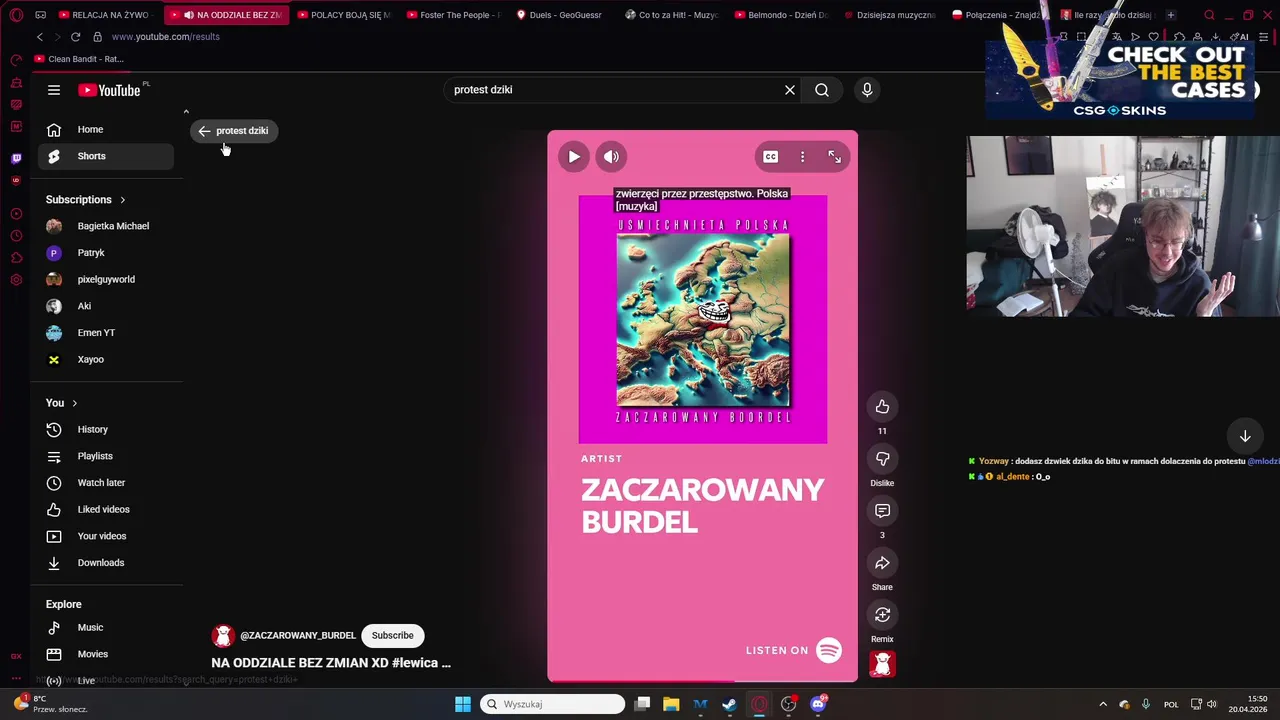This screenshot has width=1280, height=720.
Task: Mute the Short's volume
Action: [611, 157]
